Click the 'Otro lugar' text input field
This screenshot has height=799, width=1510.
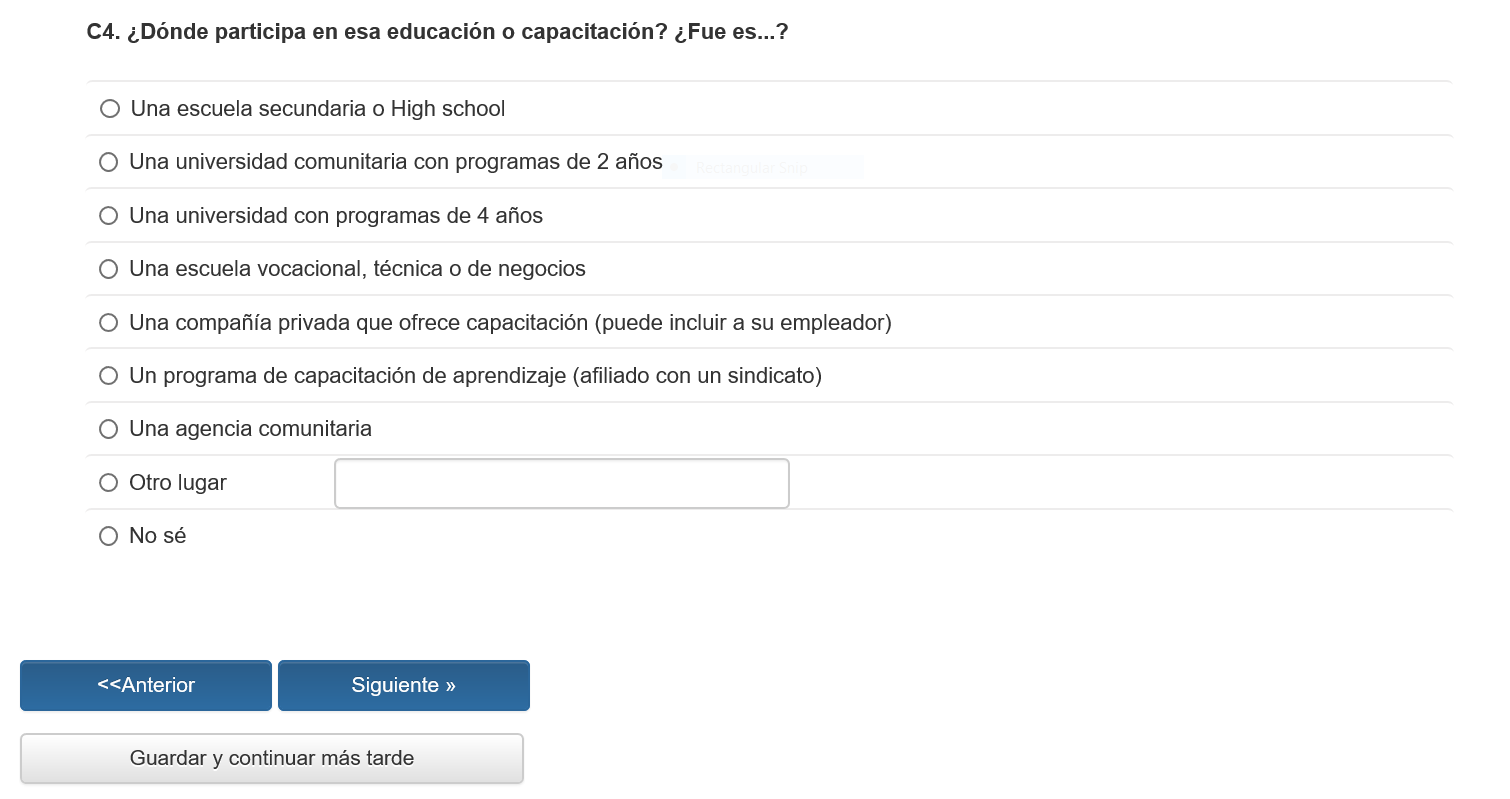tap(561, 483)
